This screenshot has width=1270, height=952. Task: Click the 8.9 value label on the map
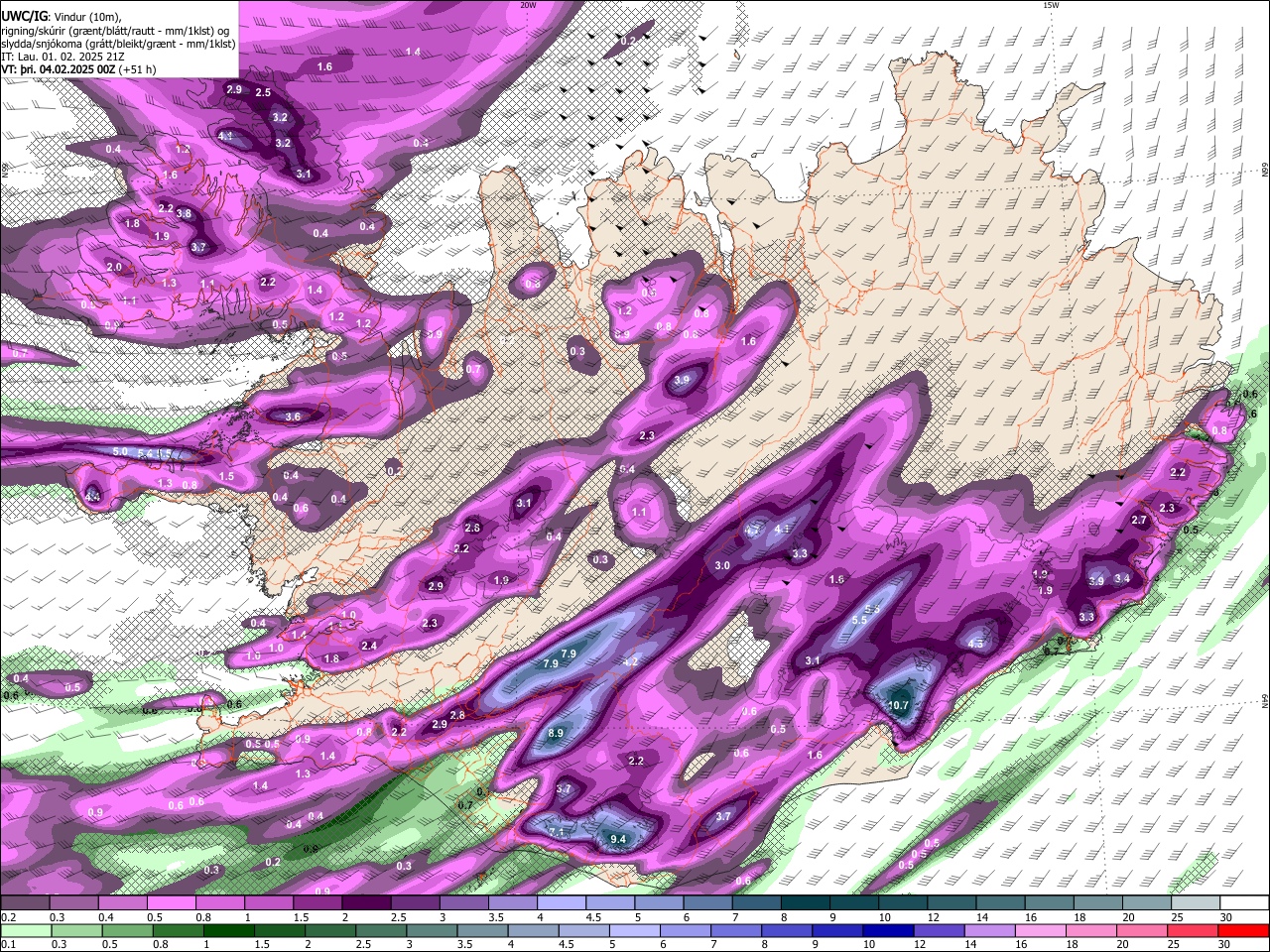[556, 734]
